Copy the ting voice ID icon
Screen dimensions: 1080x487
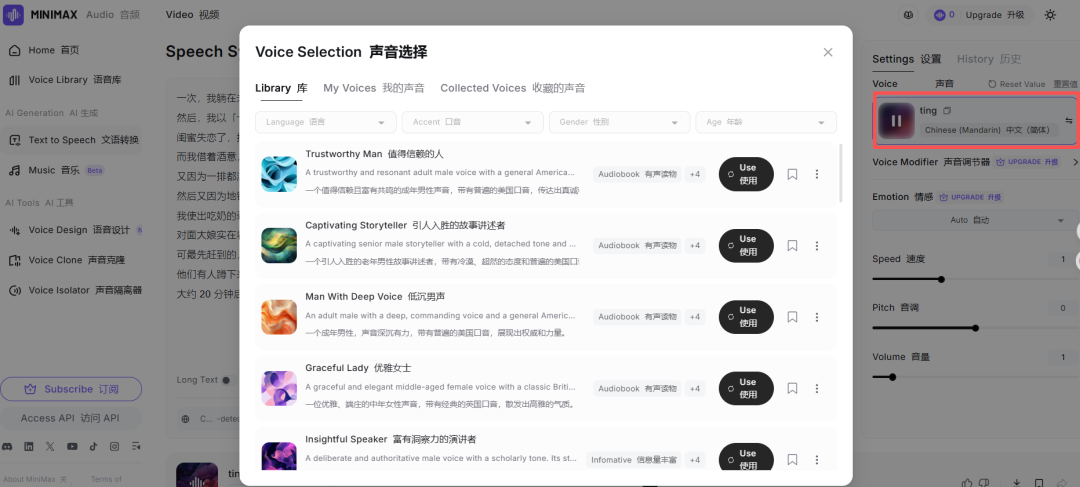point(947,110)
